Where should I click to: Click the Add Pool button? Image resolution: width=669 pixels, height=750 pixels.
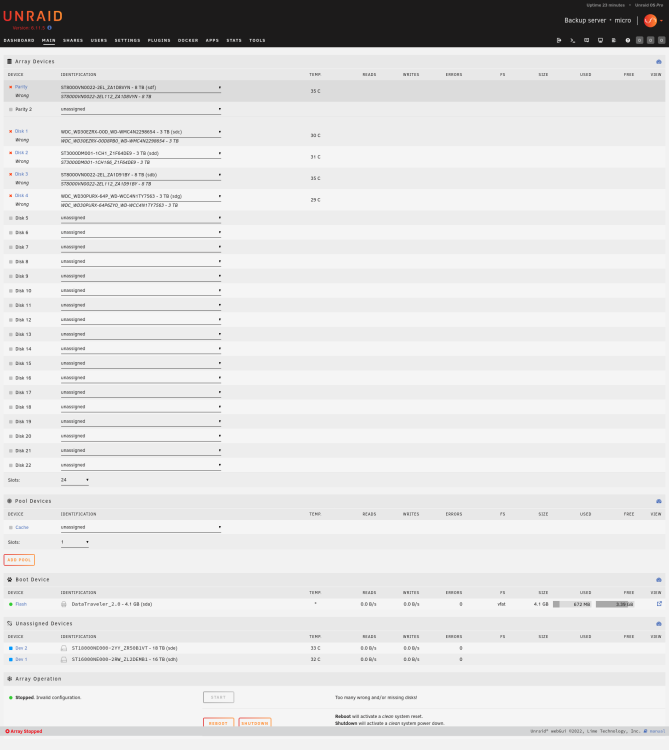pos(19,560)
